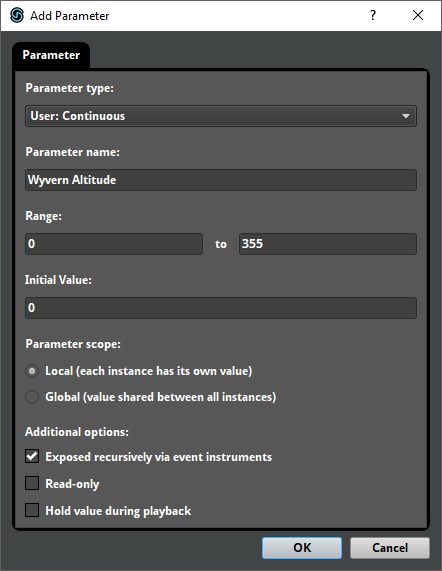Click the Read-only label text
This screenshot has width=442, height=571.
pos(72,484)
